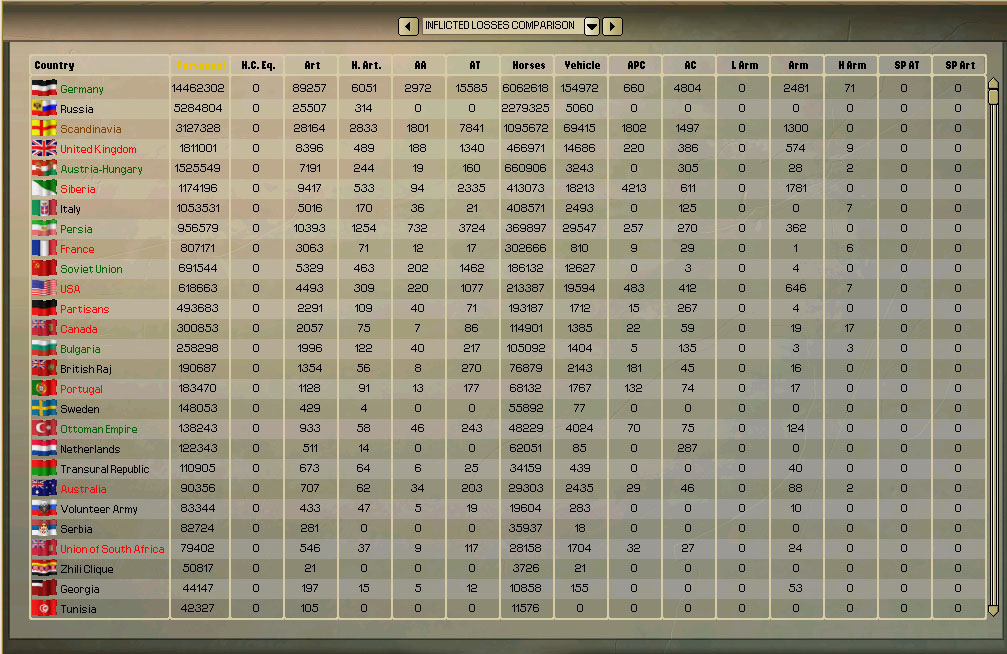1007x654 pixels.
Task: Sort by Vehicle column header
Action: 582,66
